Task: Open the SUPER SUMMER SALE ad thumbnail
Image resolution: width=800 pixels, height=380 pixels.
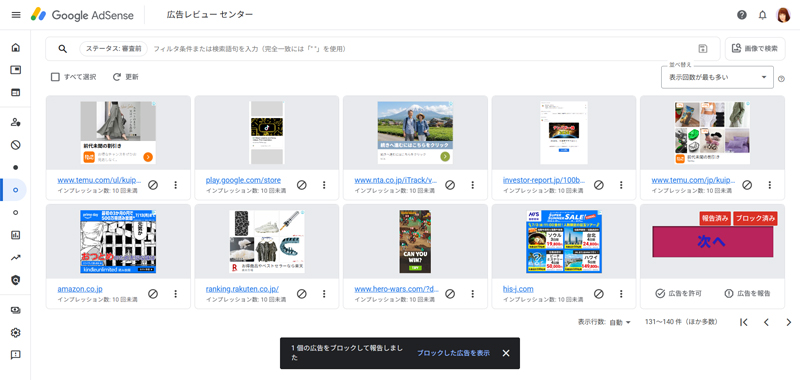Action: (564, 241)
